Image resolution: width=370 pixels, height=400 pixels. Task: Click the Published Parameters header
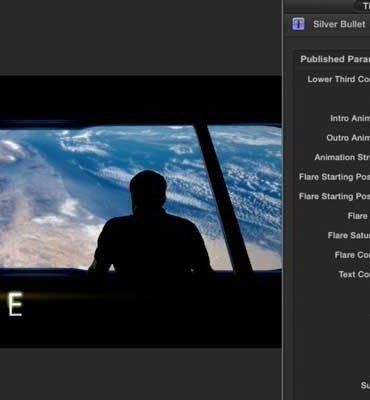tap(335, 59)
